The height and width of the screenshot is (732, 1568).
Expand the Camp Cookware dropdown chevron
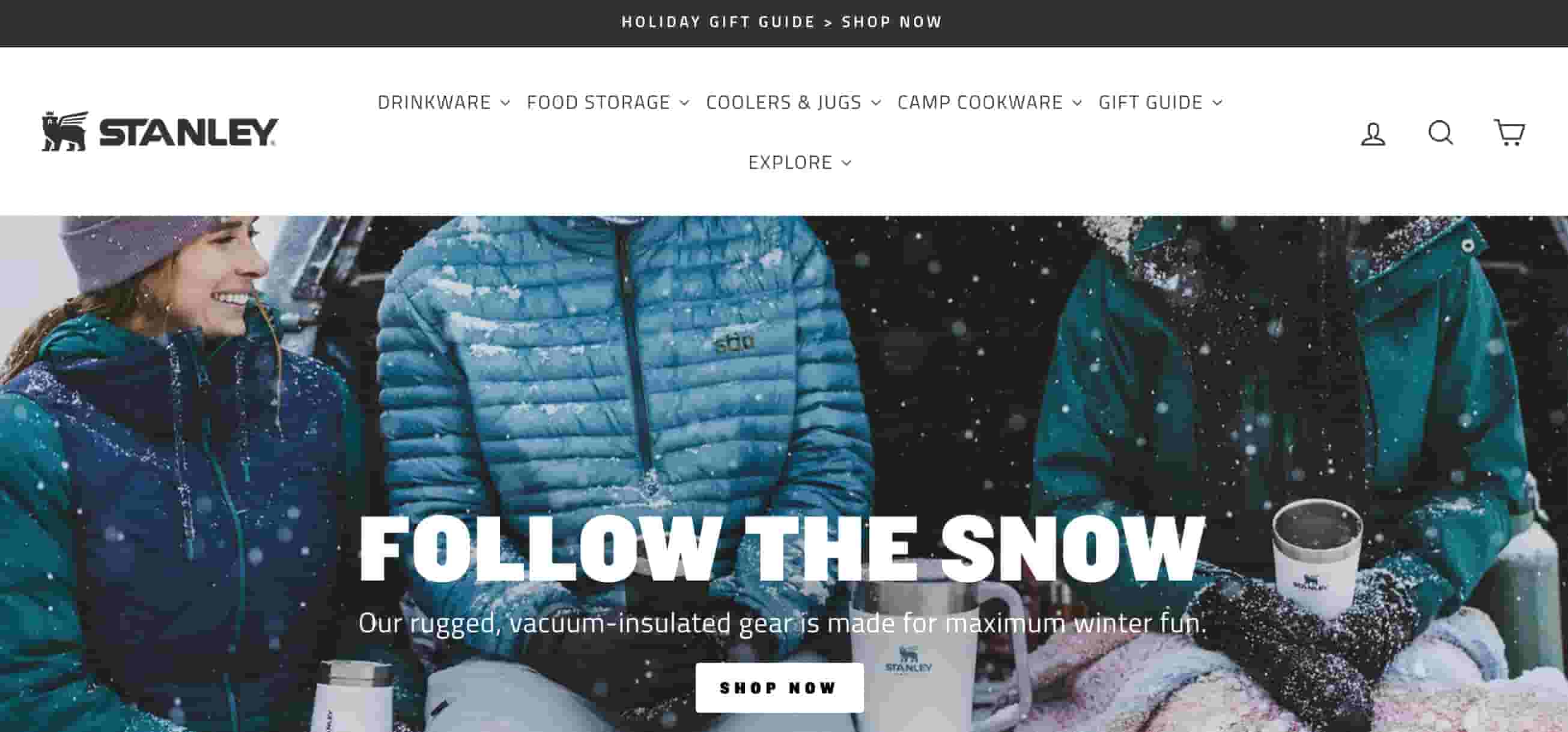tap(1077, 103)
